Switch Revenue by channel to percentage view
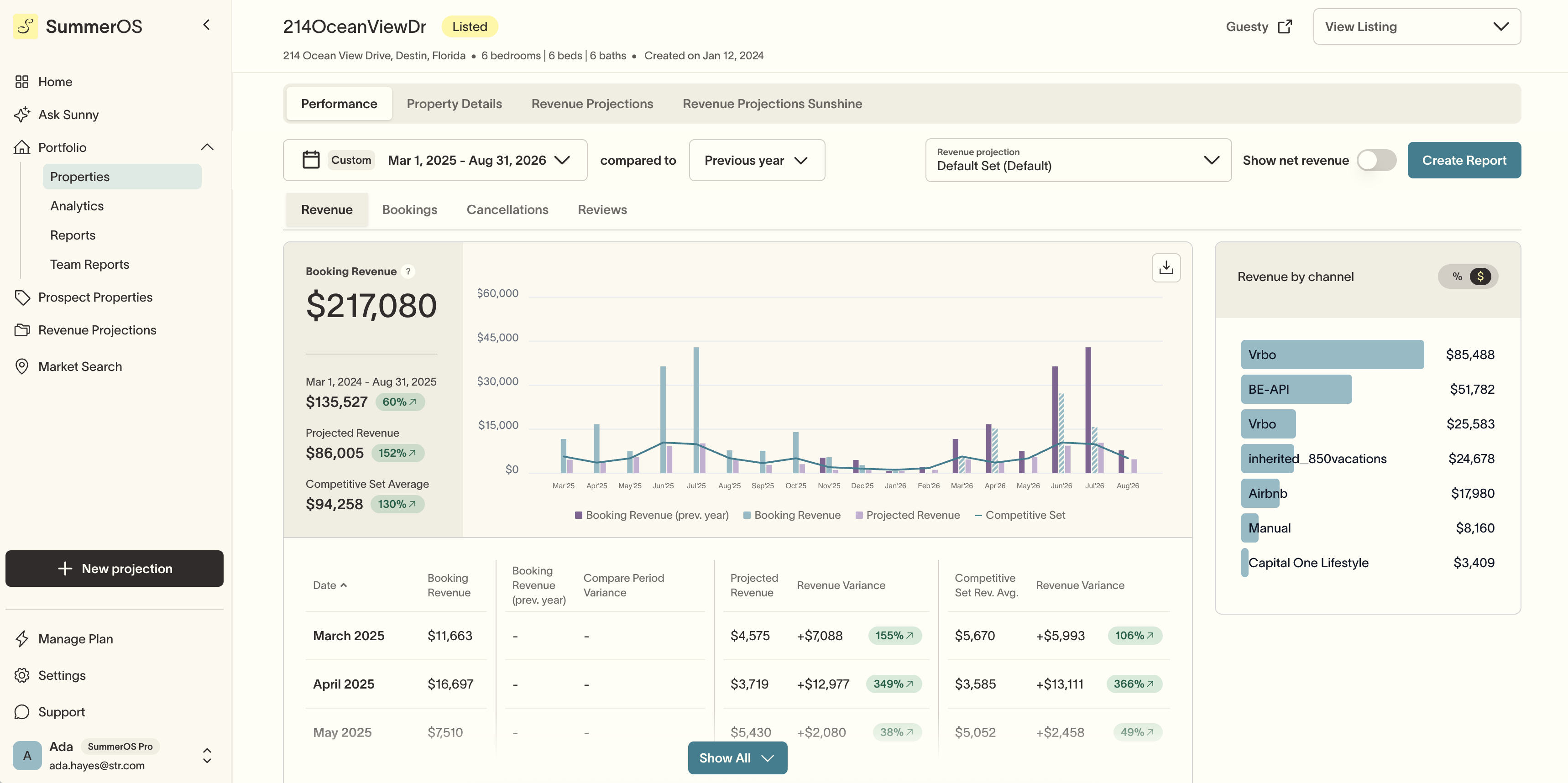 click(x=1457, y=276)
